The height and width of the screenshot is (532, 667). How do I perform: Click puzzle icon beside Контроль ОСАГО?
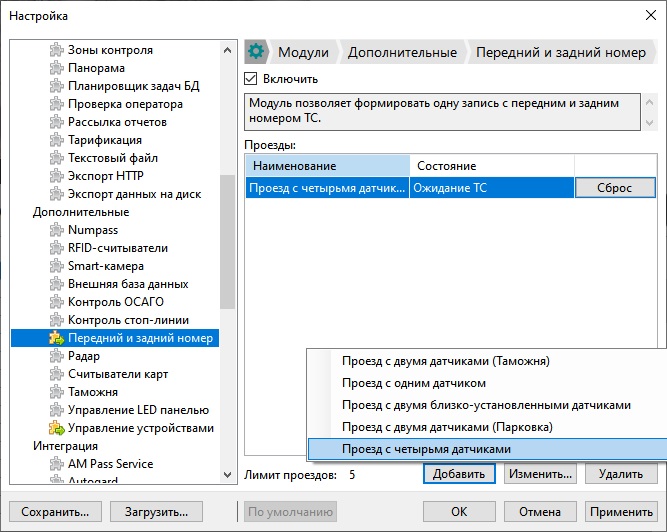57,302
